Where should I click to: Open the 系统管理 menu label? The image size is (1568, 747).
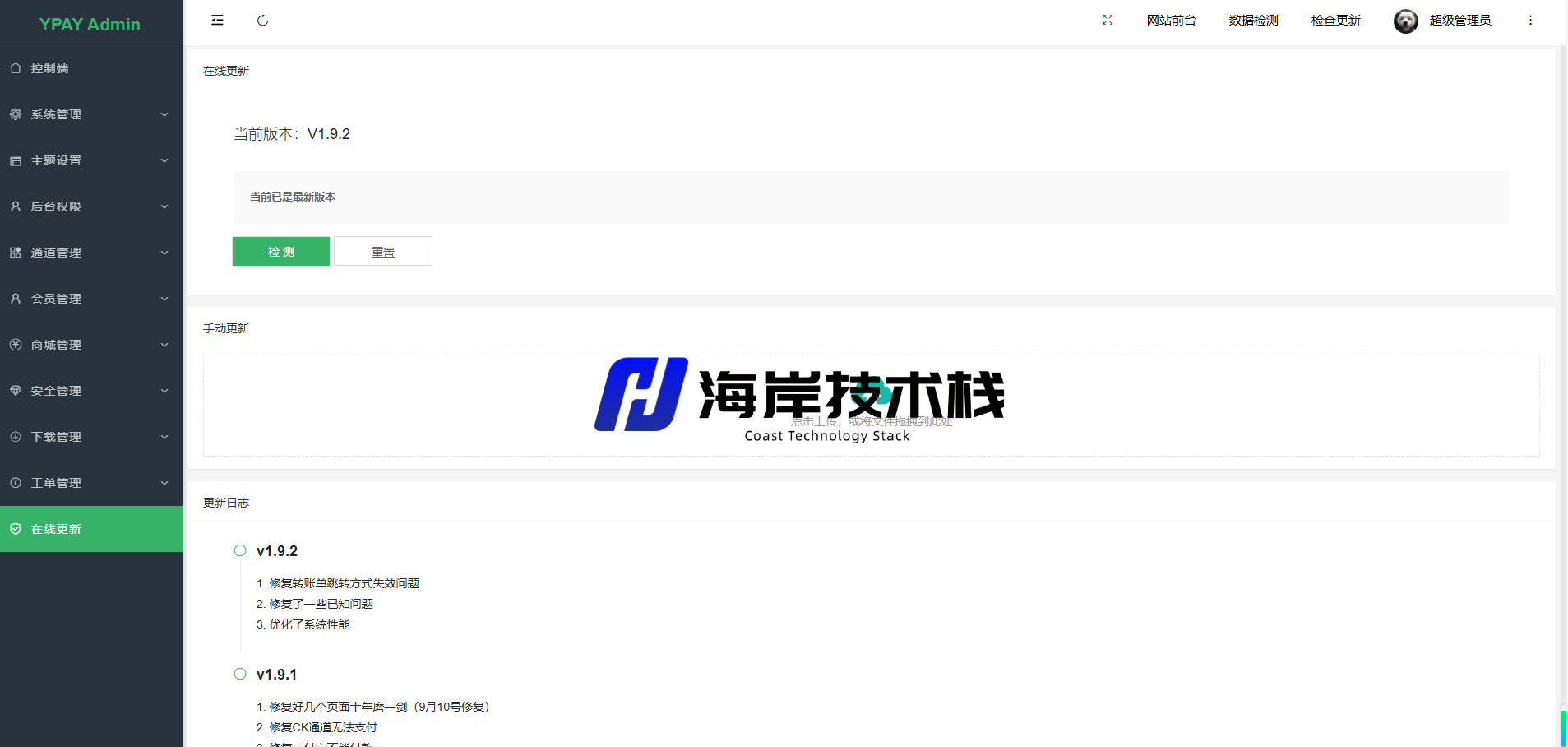point(56,114)
